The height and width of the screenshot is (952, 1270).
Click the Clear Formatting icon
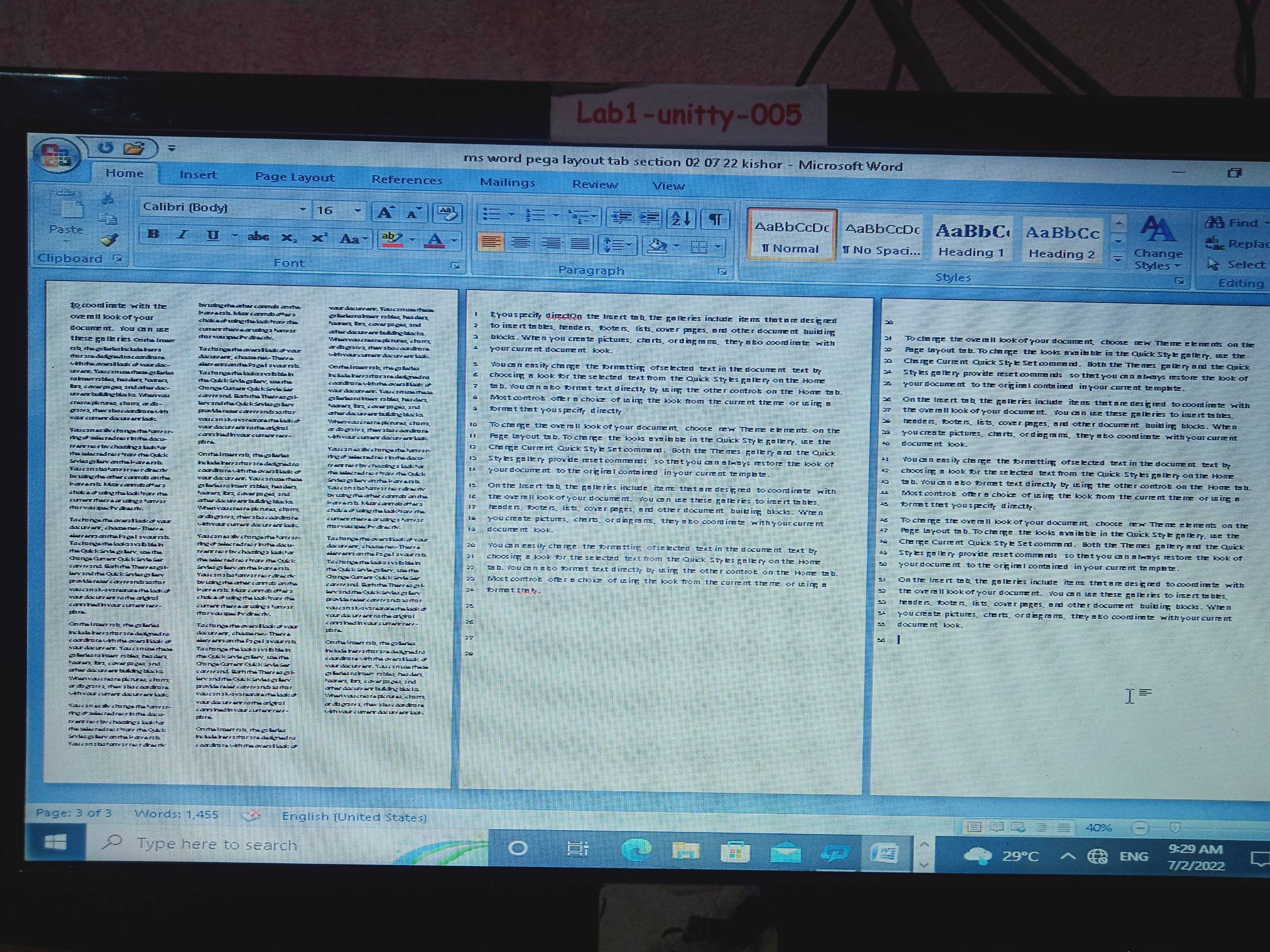(x=447, y=214)
